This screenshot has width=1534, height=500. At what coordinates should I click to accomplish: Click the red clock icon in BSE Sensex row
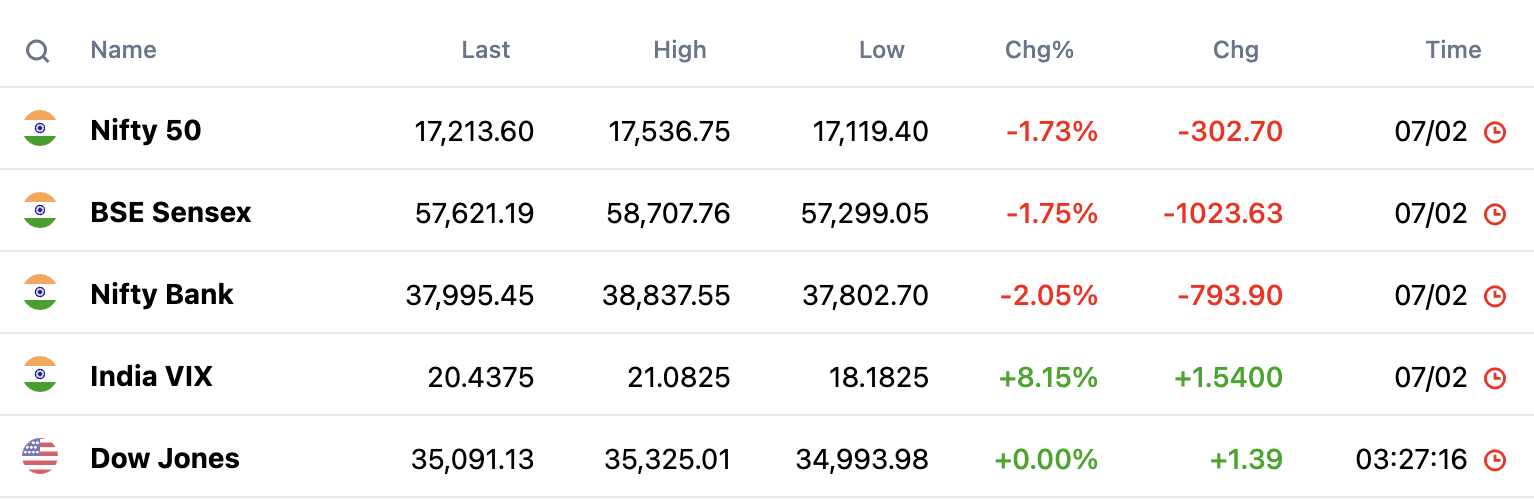[x=1495, y=213]
